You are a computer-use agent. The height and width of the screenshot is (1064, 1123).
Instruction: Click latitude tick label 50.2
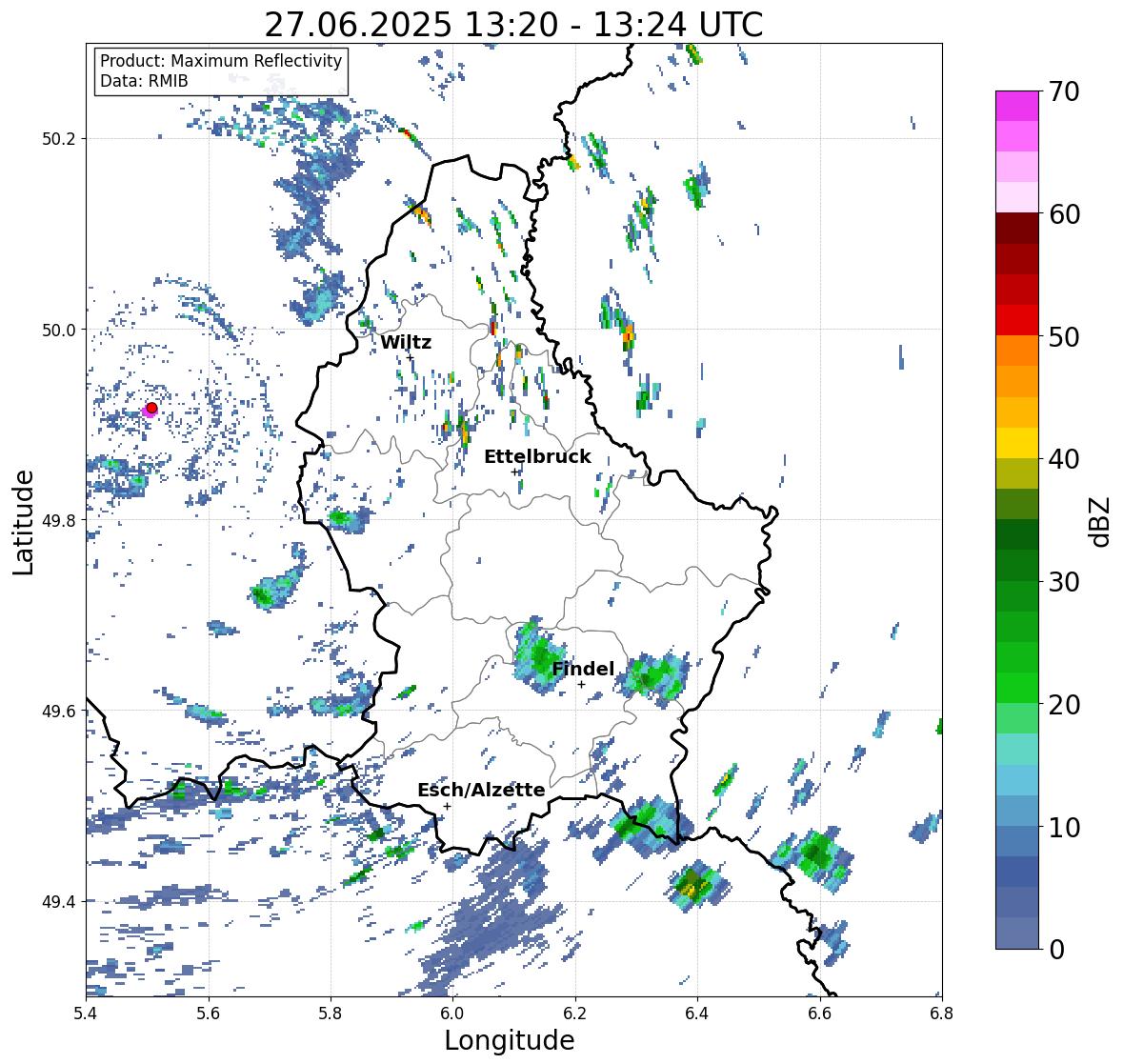pos(59,139)
